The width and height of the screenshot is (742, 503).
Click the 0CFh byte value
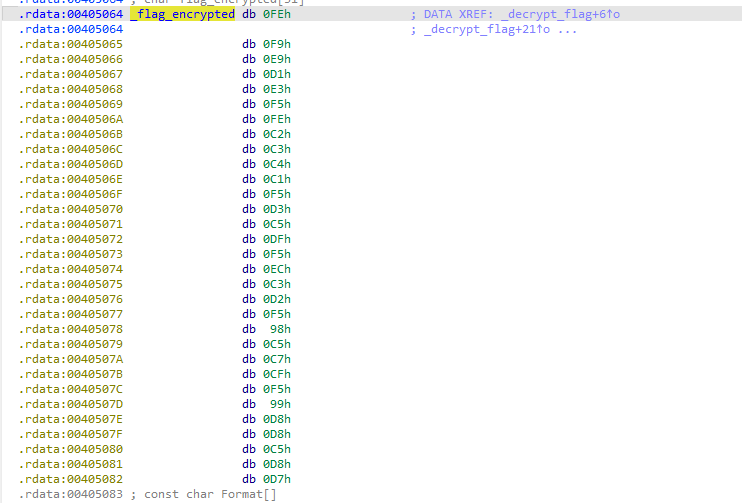click(277, 374)
